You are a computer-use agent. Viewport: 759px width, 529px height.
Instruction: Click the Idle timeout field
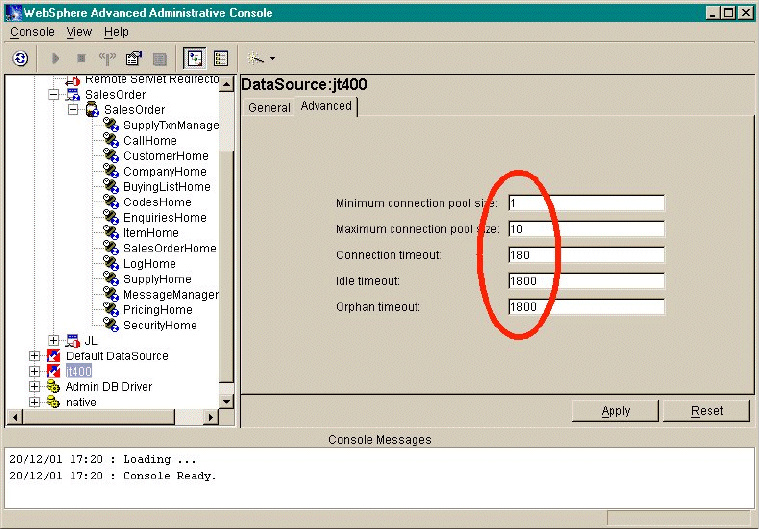coord(586,281)
